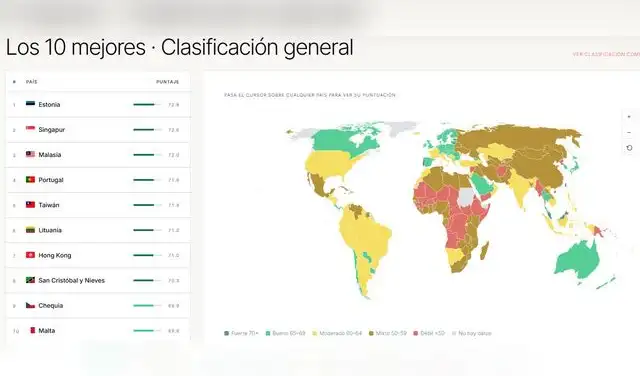Click Hong Kong's score progress bar
Screen dimensions: 640x376
147,255
